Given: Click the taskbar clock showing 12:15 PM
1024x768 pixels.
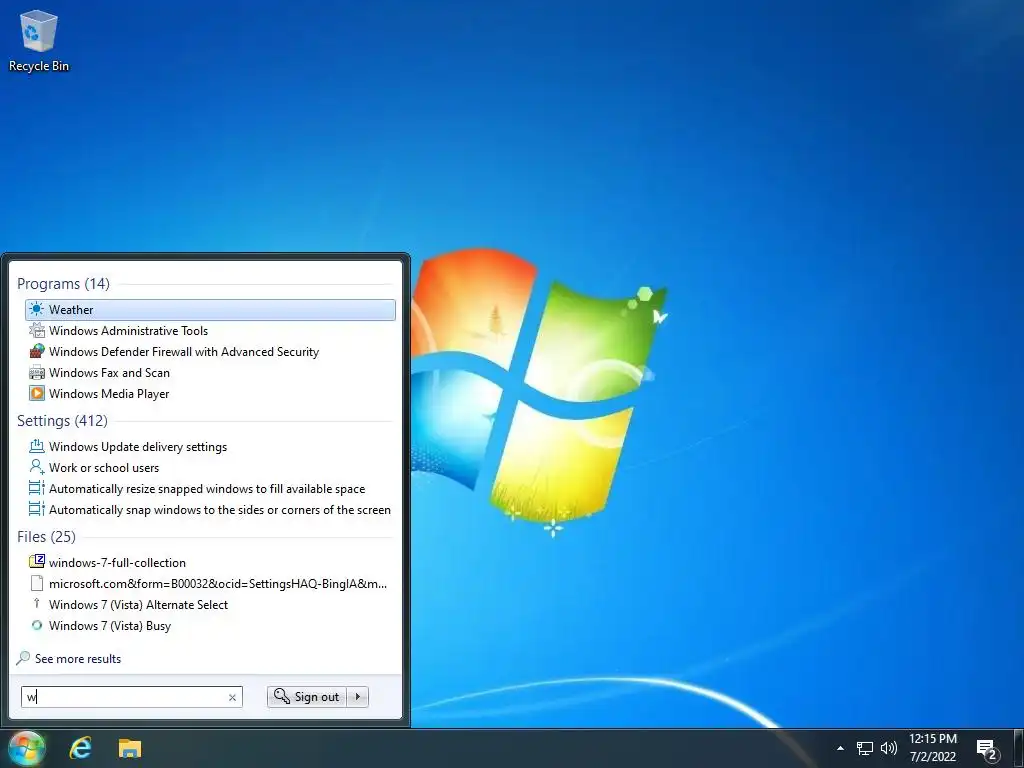Looking at the screenshot, I should pyautogui.click(x=933, y=748).
